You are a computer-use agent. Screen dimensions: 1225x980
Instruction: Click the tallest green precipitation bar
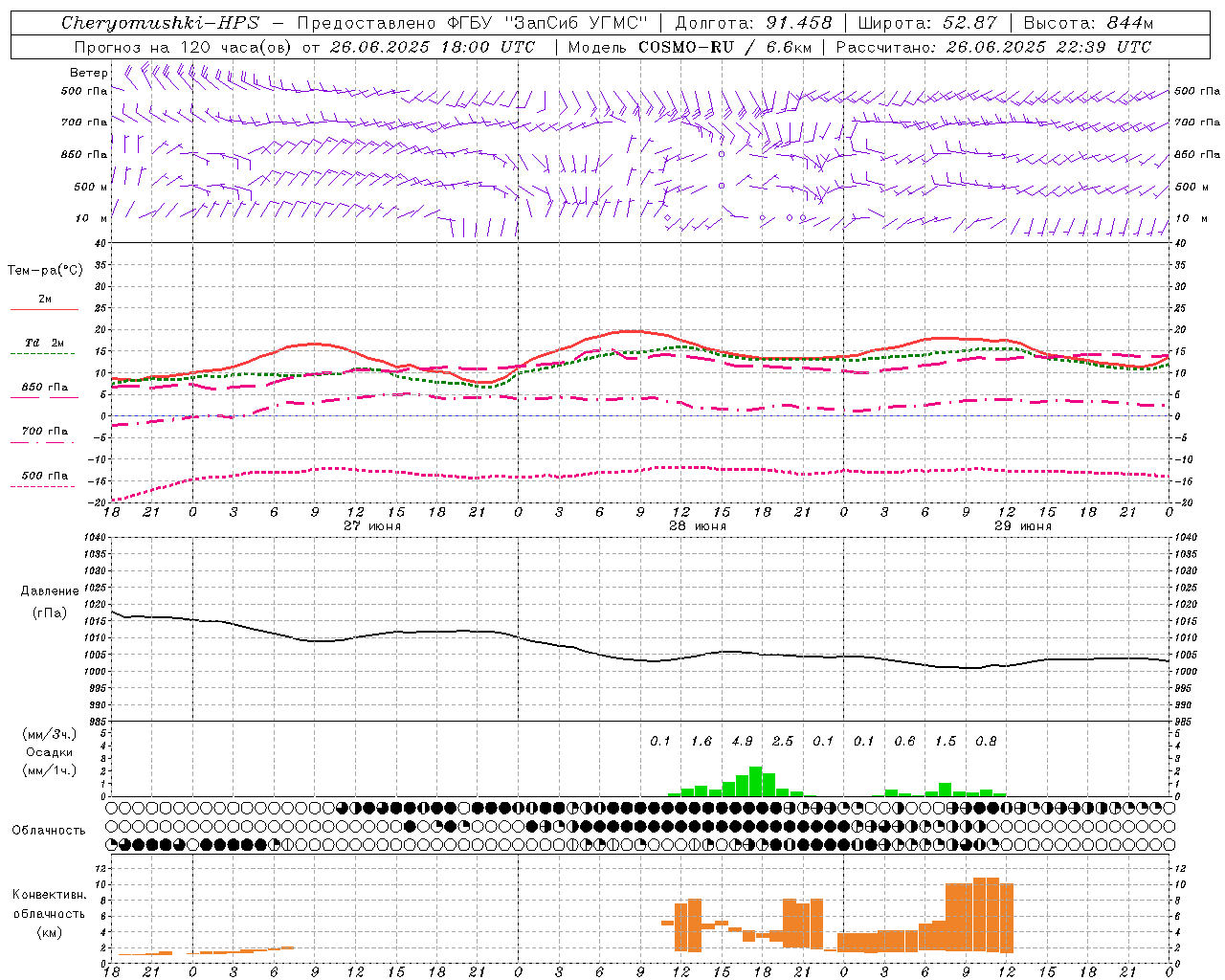coord(755,781)
